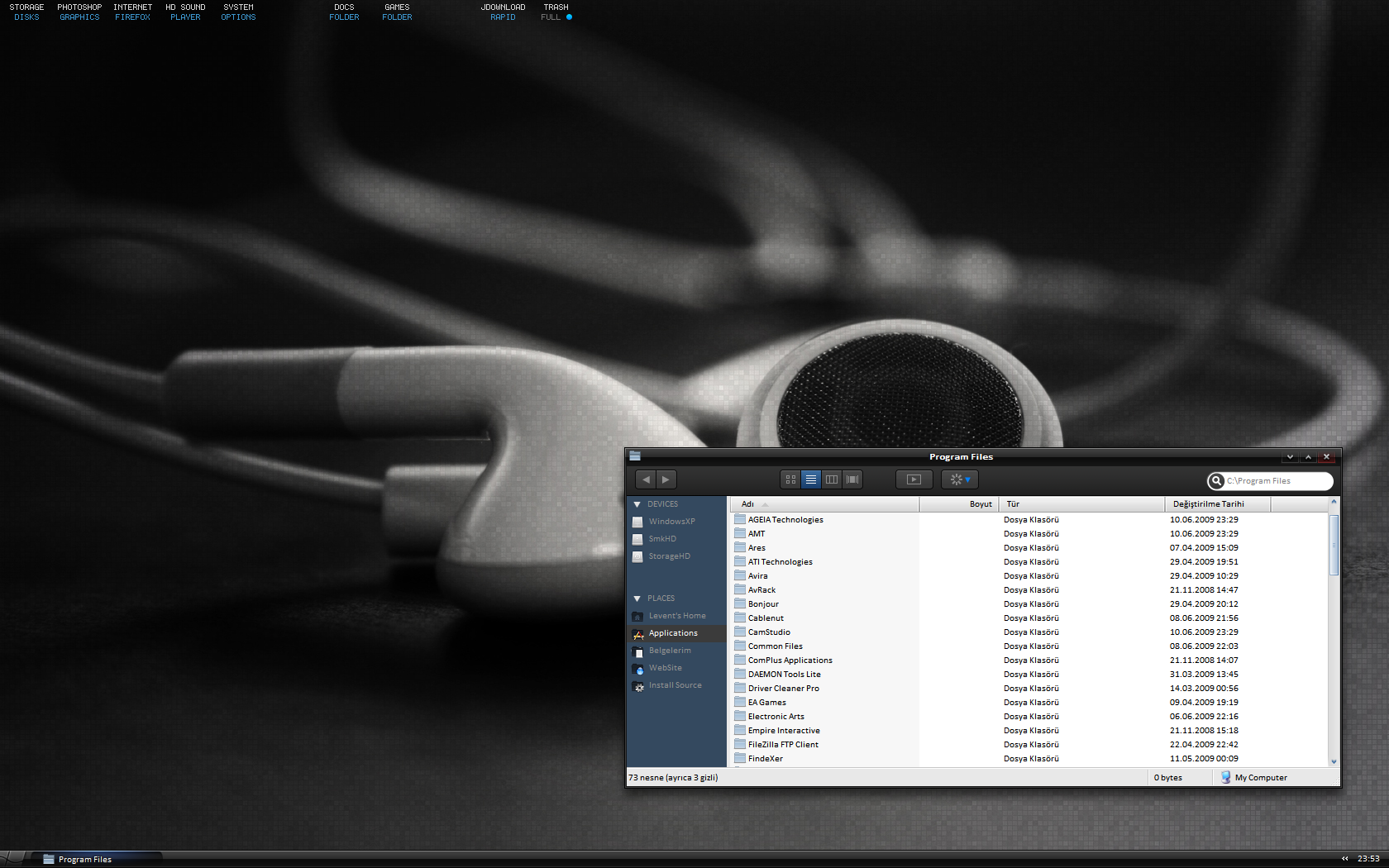Click the Empire Interactive folder name
This screenshot has height=868, width=1389.
click(x=784, y=731)
